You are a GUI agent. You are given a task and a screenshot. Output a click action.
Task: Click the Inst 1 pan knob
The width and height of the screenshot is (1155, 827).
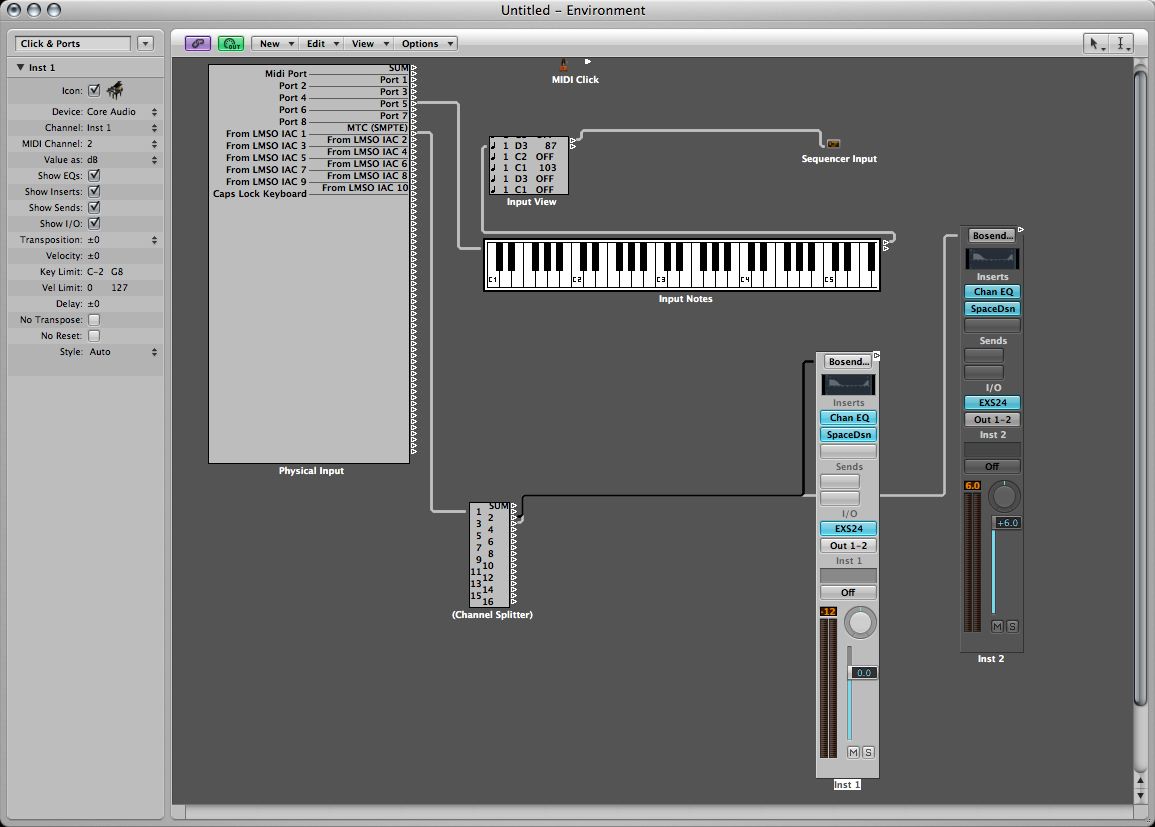pos(860,622)
